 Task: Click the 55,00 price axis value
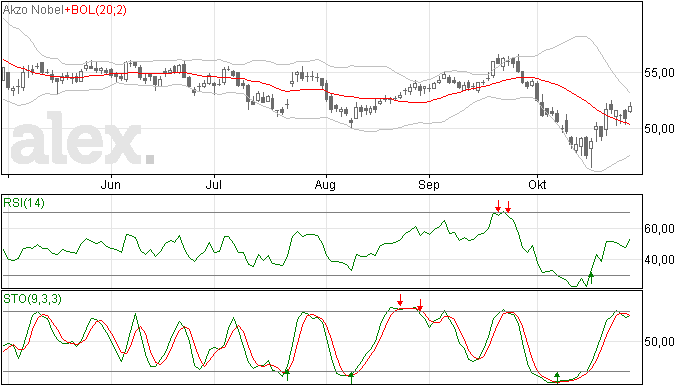click(x=659, y=73)
